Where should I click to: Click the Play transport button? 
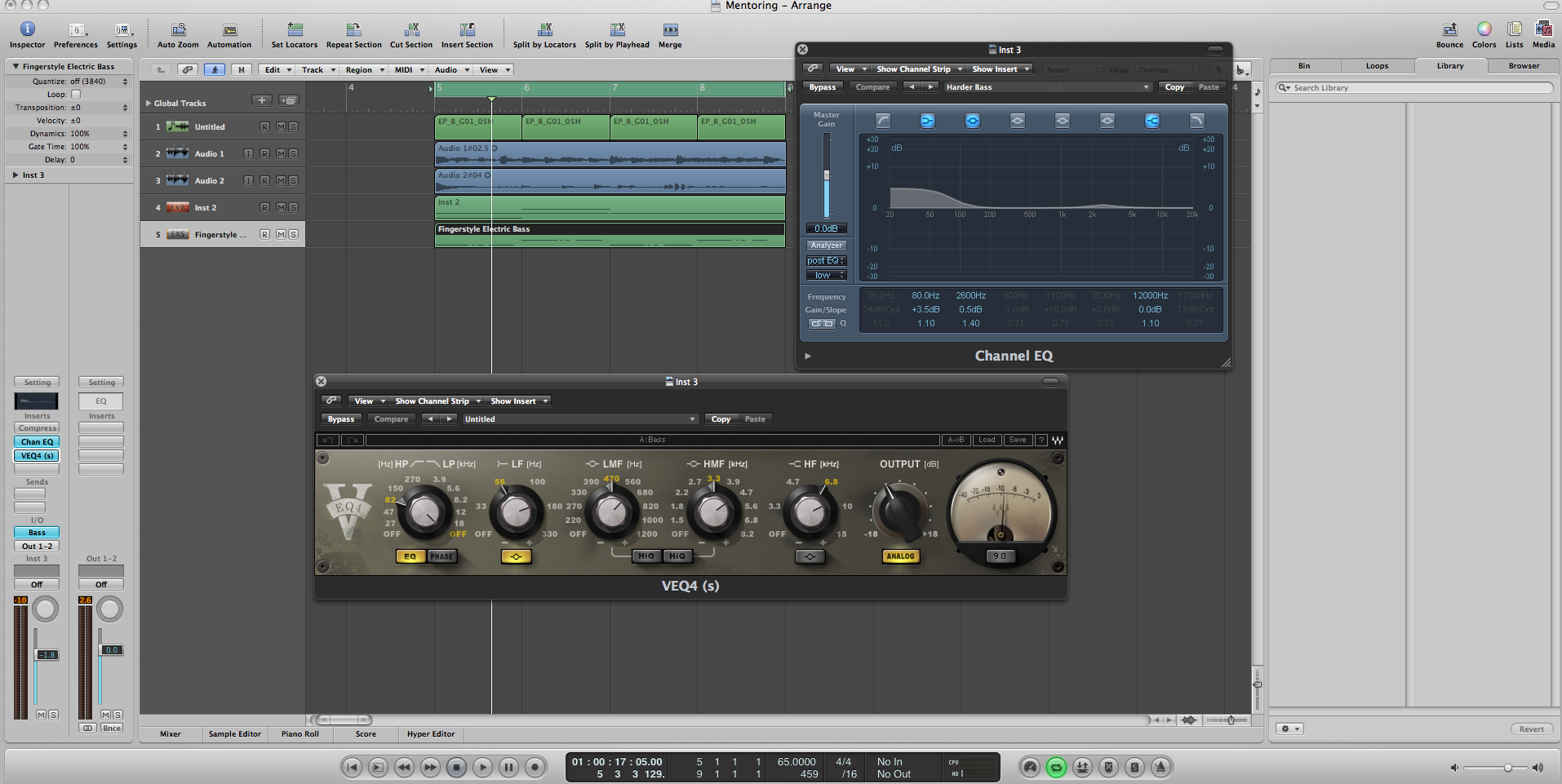click(482, 767)
